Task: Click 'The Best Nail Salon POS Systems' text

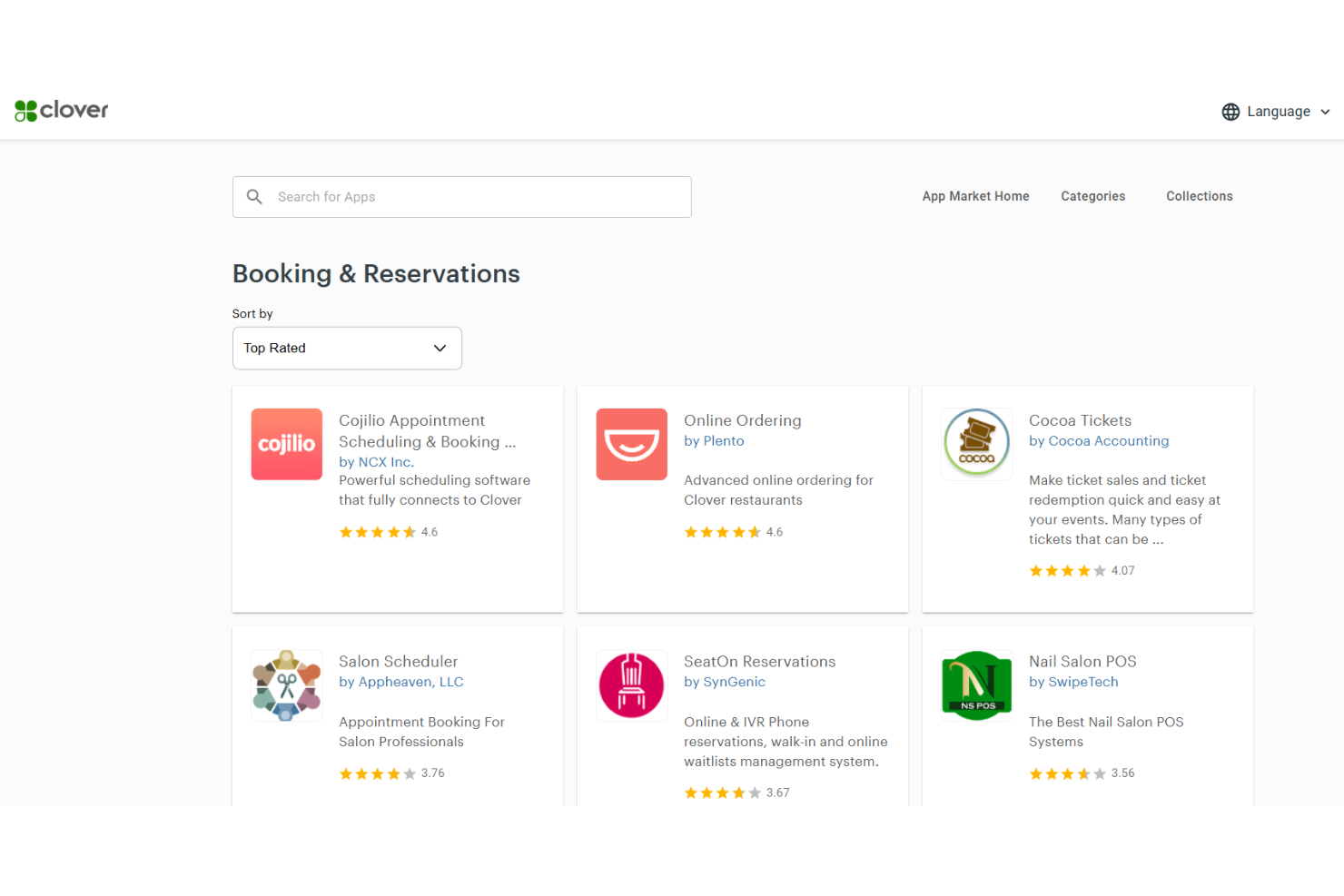Action: [1106, 732]
